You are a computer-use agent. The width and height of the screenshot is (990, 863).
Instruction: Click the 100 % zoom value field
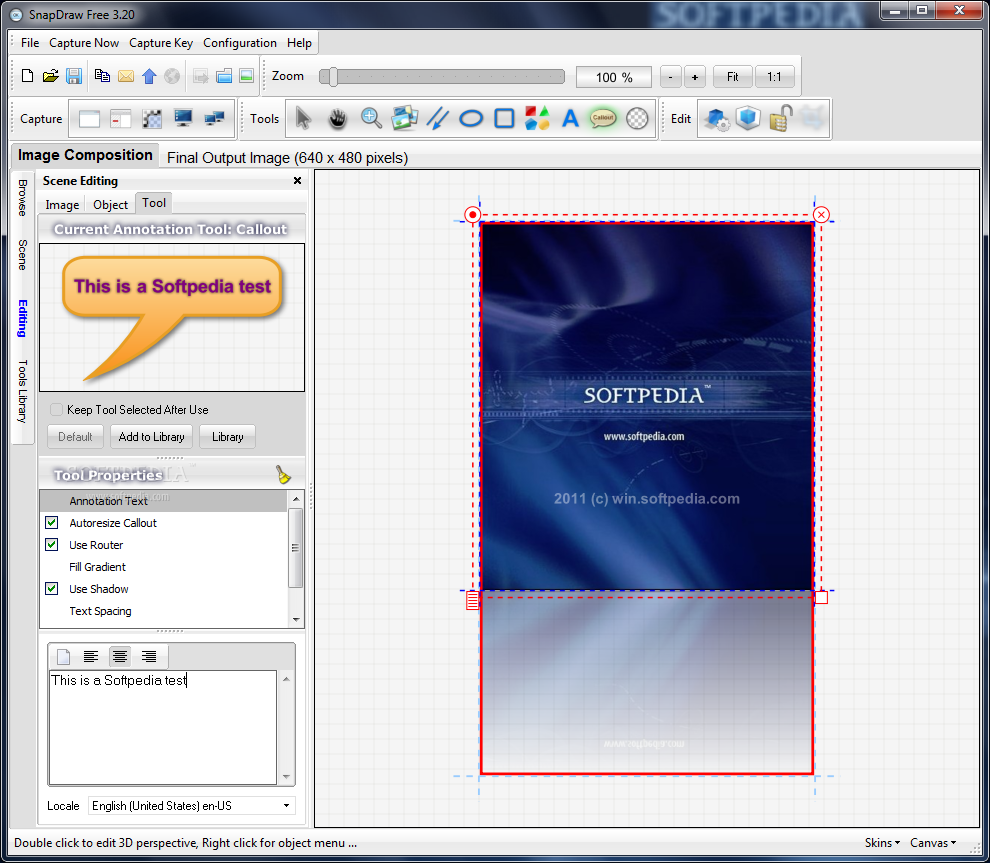tap(614, 77)
